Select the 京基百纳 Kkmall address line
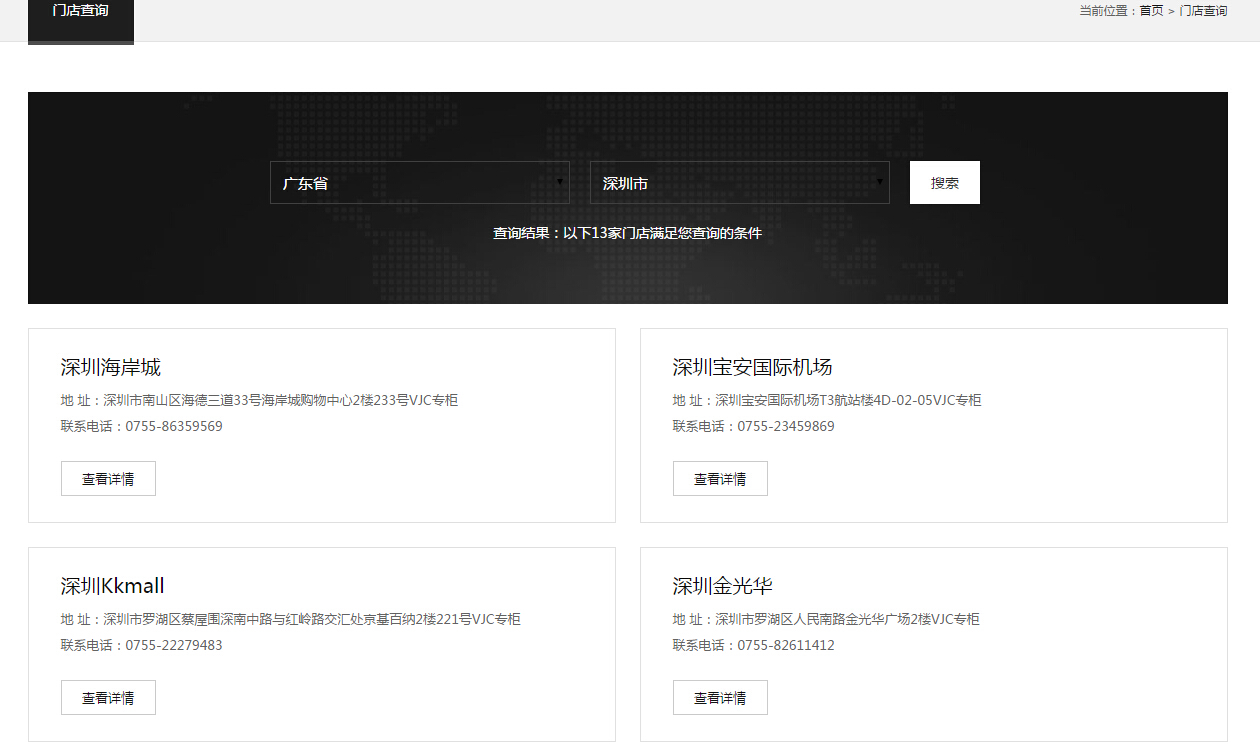This screenshot has height=748, width=1260. coord(290,619)
